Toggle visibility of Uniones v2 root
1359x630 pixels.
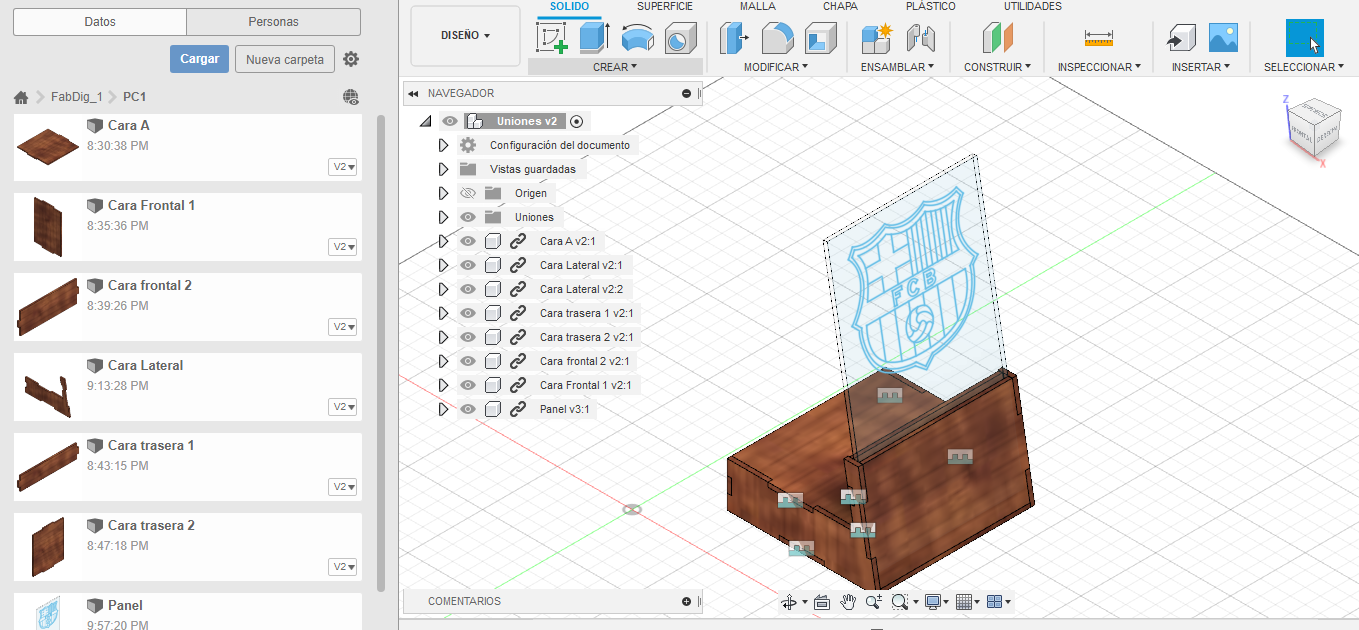[450, 121]
